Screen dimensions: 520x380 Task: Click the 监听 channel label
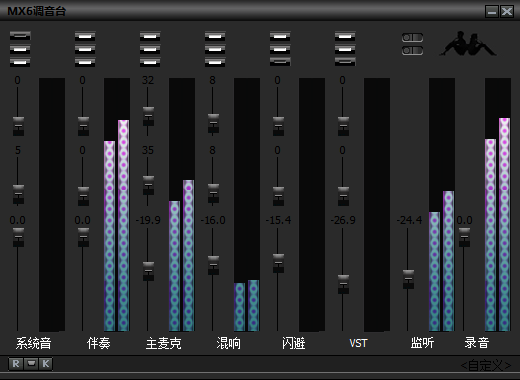click(422, 343)
